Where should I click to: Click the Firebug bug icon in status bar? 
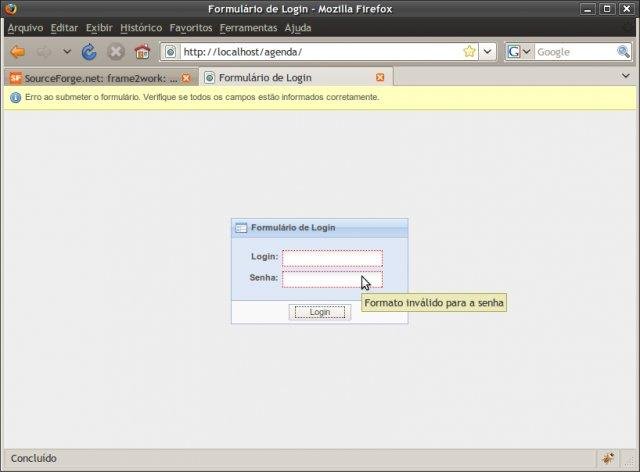[x=608, y=459]
